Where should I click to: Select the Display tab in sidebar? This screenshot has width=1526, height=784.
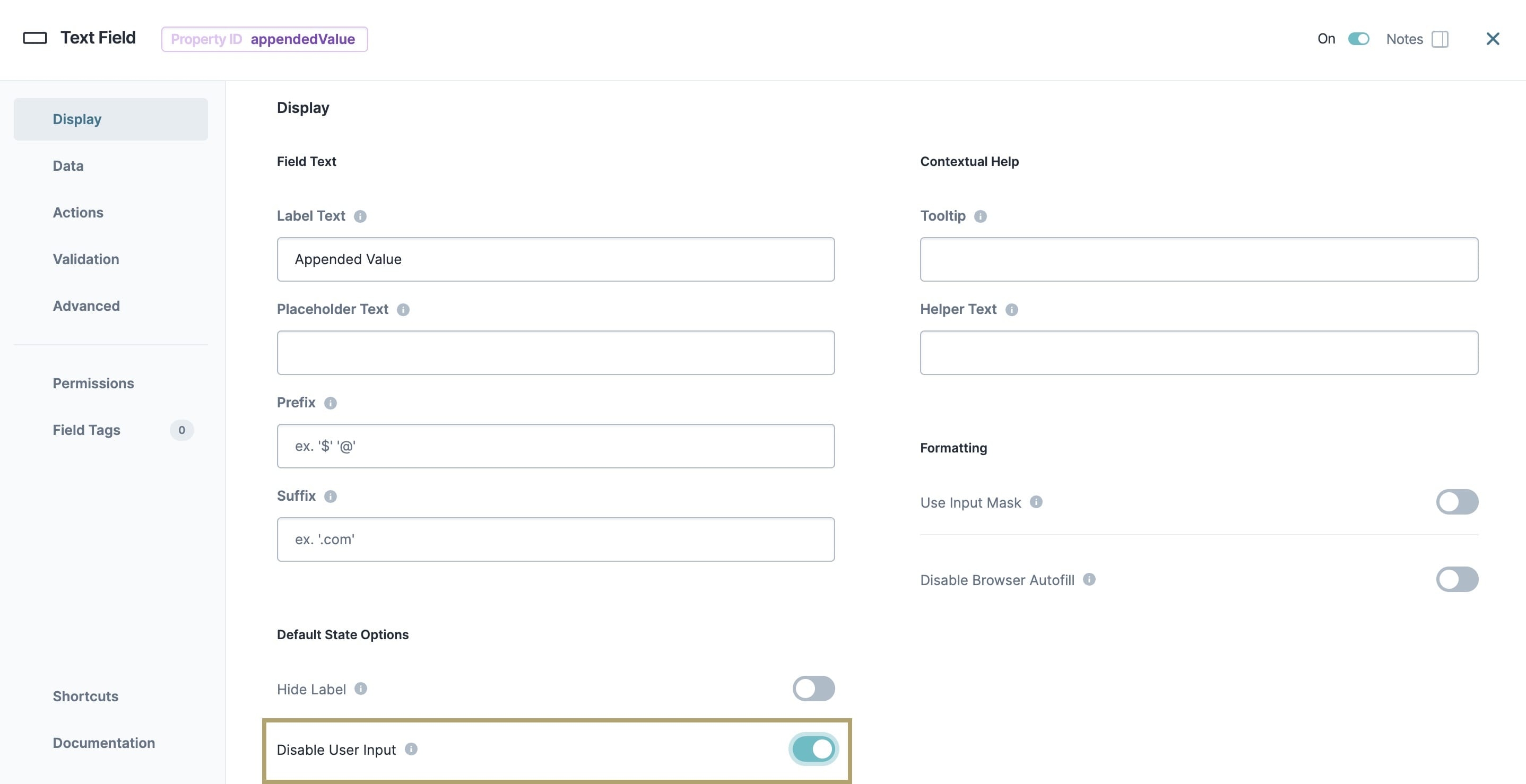tap(111, 119)
